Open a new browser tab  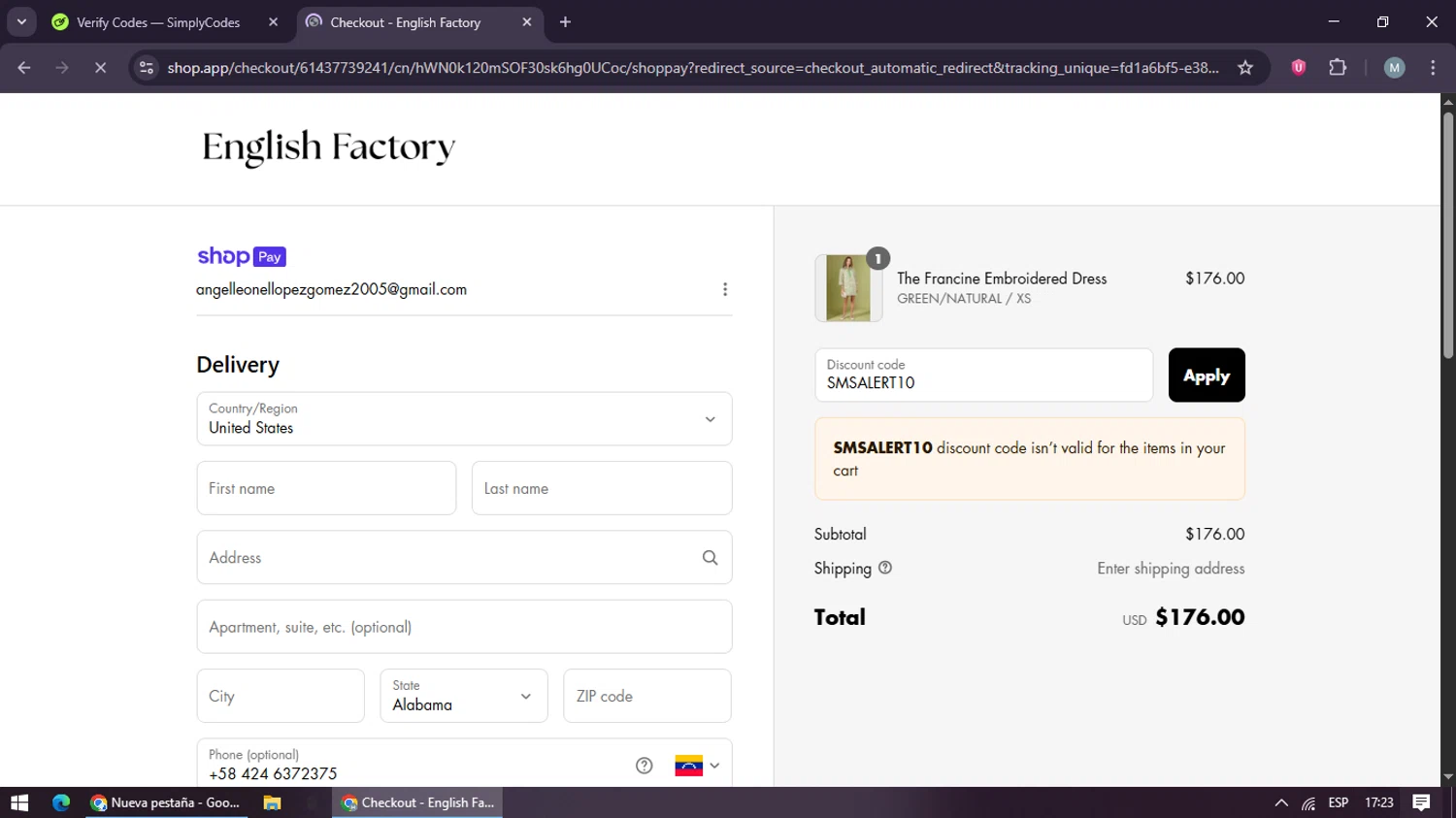(x=566, y=22)
